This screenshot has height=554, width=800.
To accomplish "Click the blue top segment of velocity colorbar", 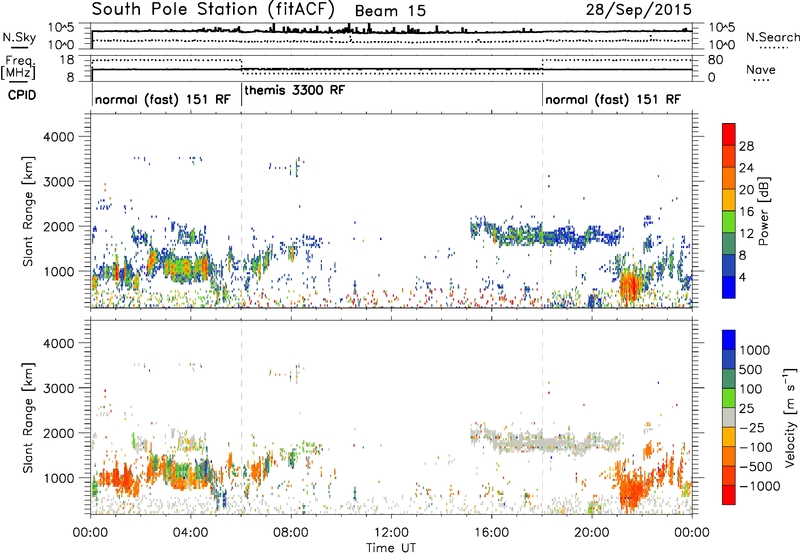I will [x=729, y=340].
